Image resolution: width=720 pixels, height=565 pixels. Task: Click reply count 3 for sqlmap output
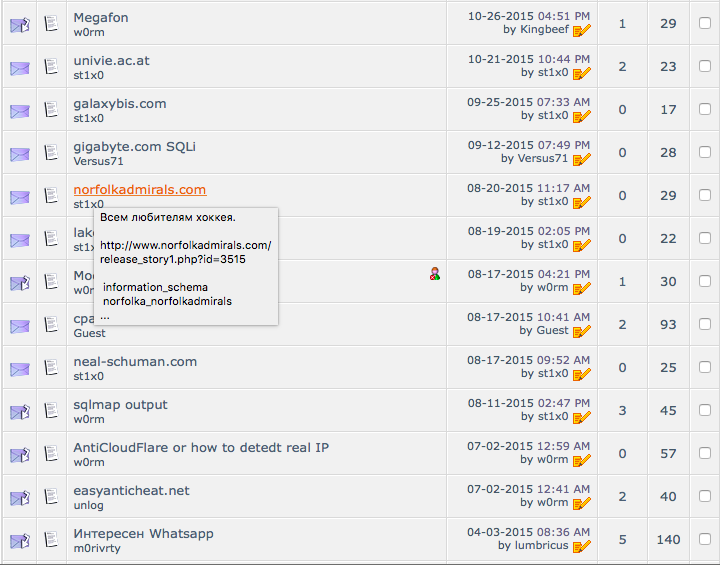coord(622,410)
